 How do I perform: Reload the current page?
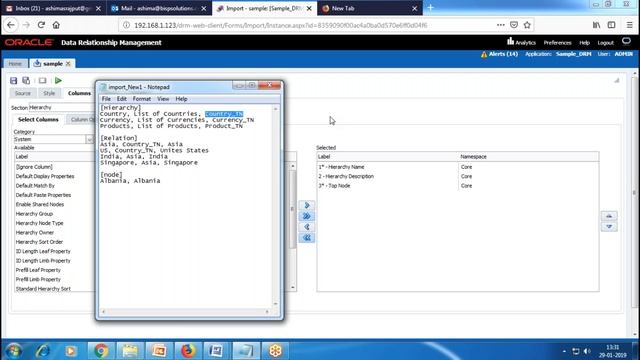pyautogui.click(x=41, y=25)
